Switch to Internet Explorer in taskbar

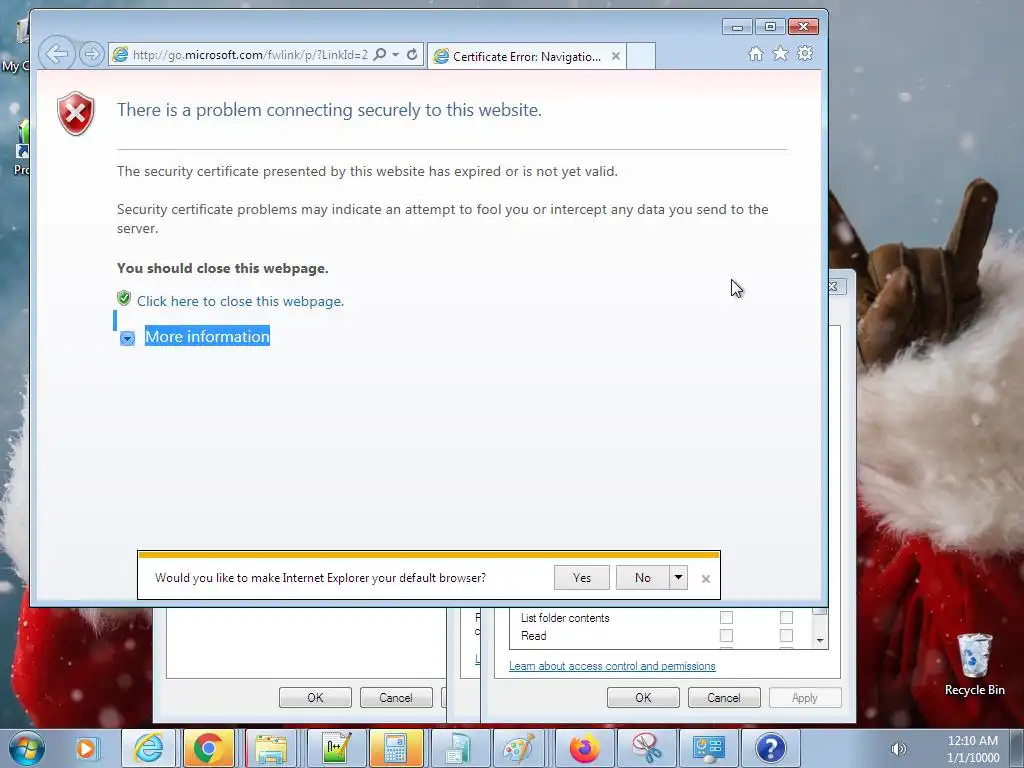pos(148,748)
